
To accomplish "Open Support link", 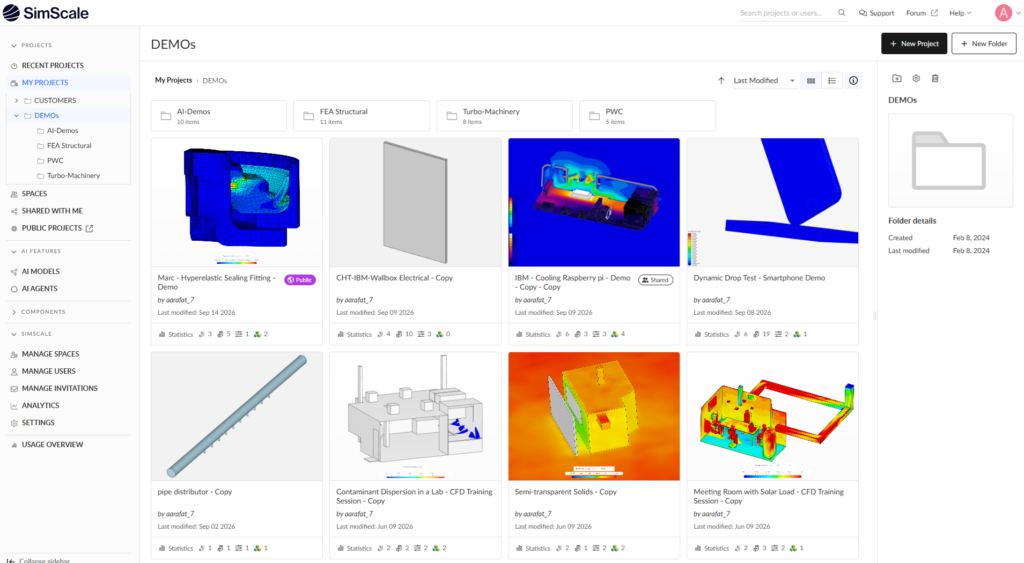I will (876, 13).
